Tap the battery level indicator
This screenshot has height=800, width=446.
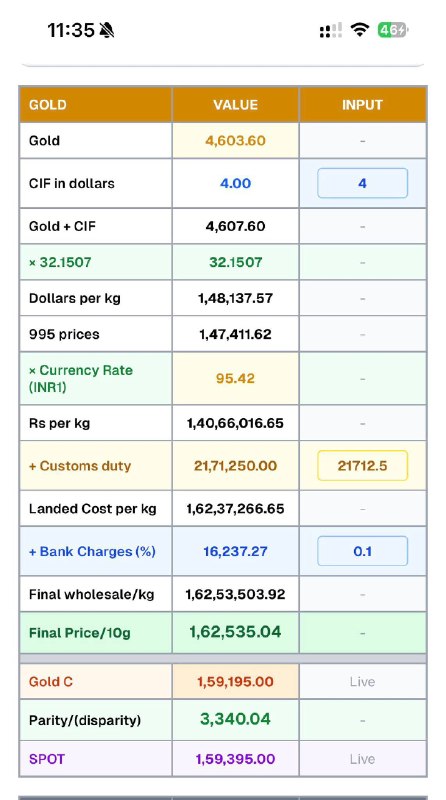(393, 30)
